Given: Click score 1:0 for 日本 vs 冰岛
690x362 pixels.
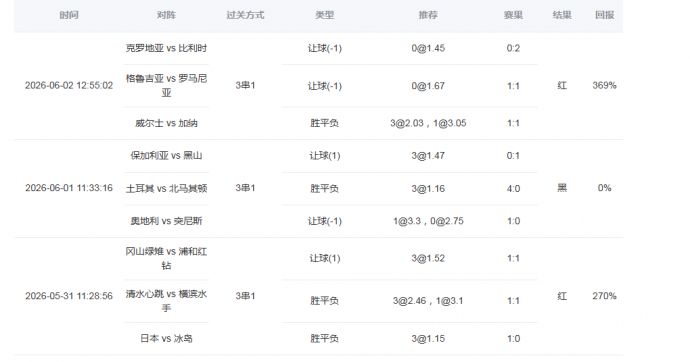Looking at the screenshot, I should pyautogui.click(x=513, y=339).
